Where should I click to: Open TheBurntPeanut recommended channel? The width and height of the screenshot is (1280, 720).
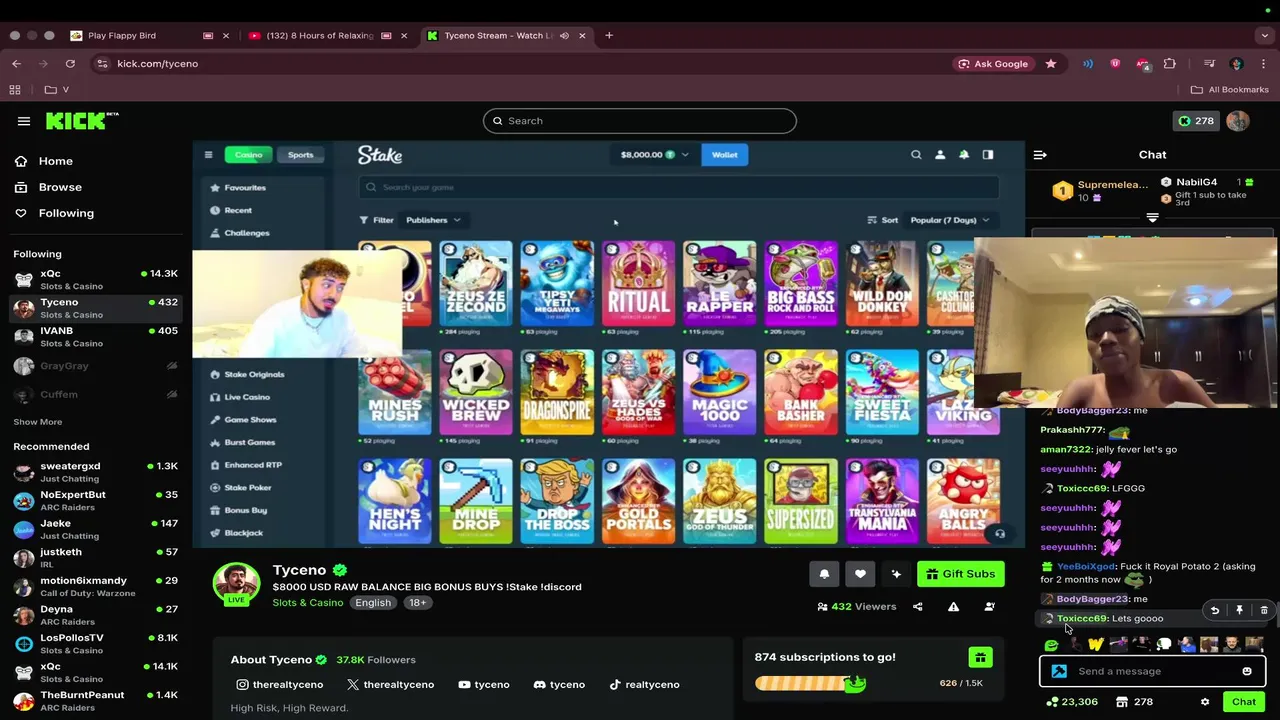95,700
